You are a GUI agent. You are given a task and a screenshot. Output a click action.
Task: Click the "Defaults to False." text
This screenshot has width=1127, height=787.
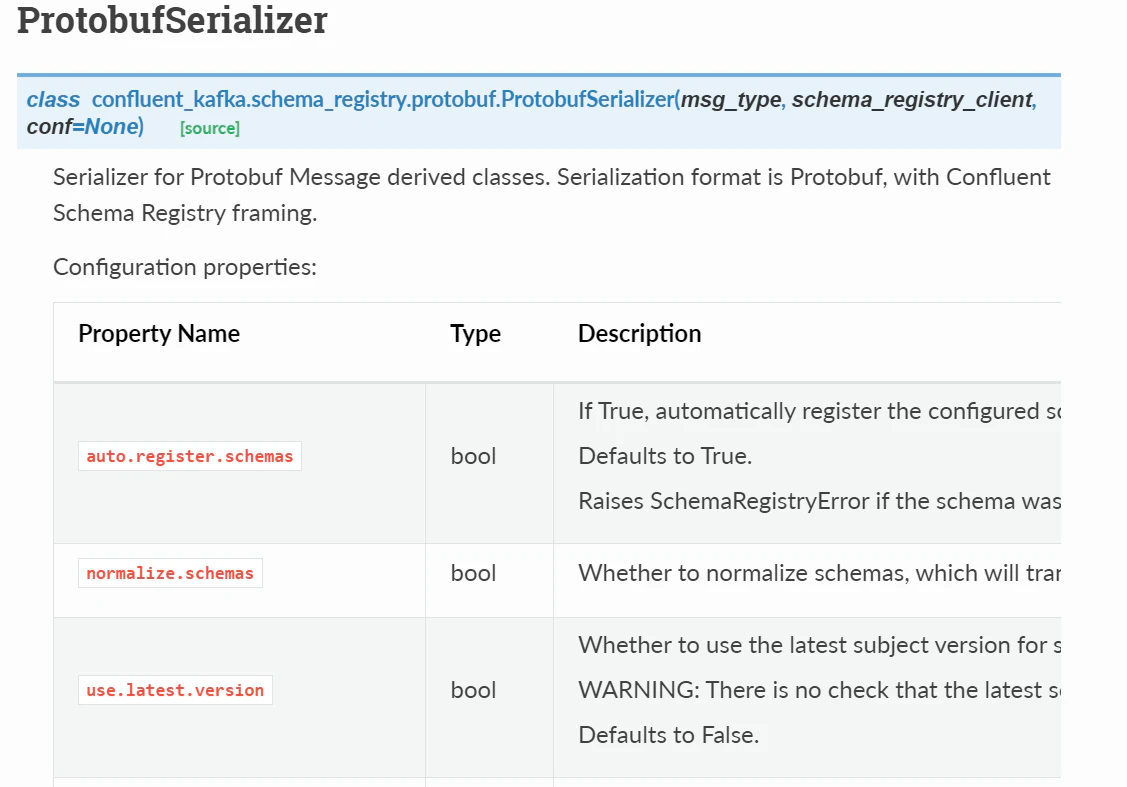[668, 735]
